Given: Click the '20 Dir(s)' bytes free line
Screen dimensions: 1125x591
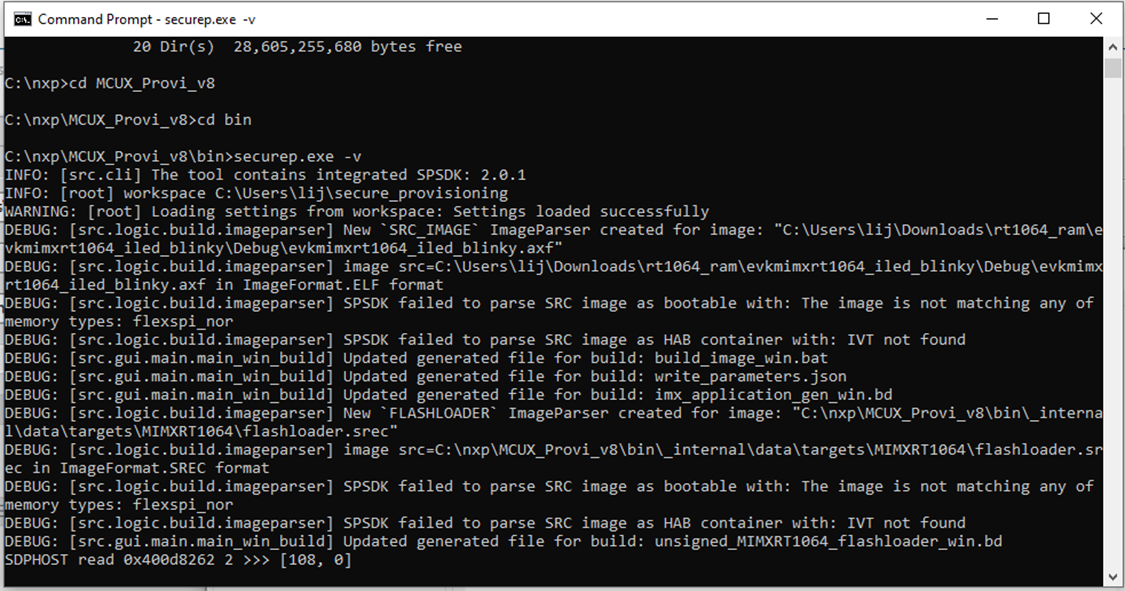Looking at the screenshot, I should coord(297,47).
